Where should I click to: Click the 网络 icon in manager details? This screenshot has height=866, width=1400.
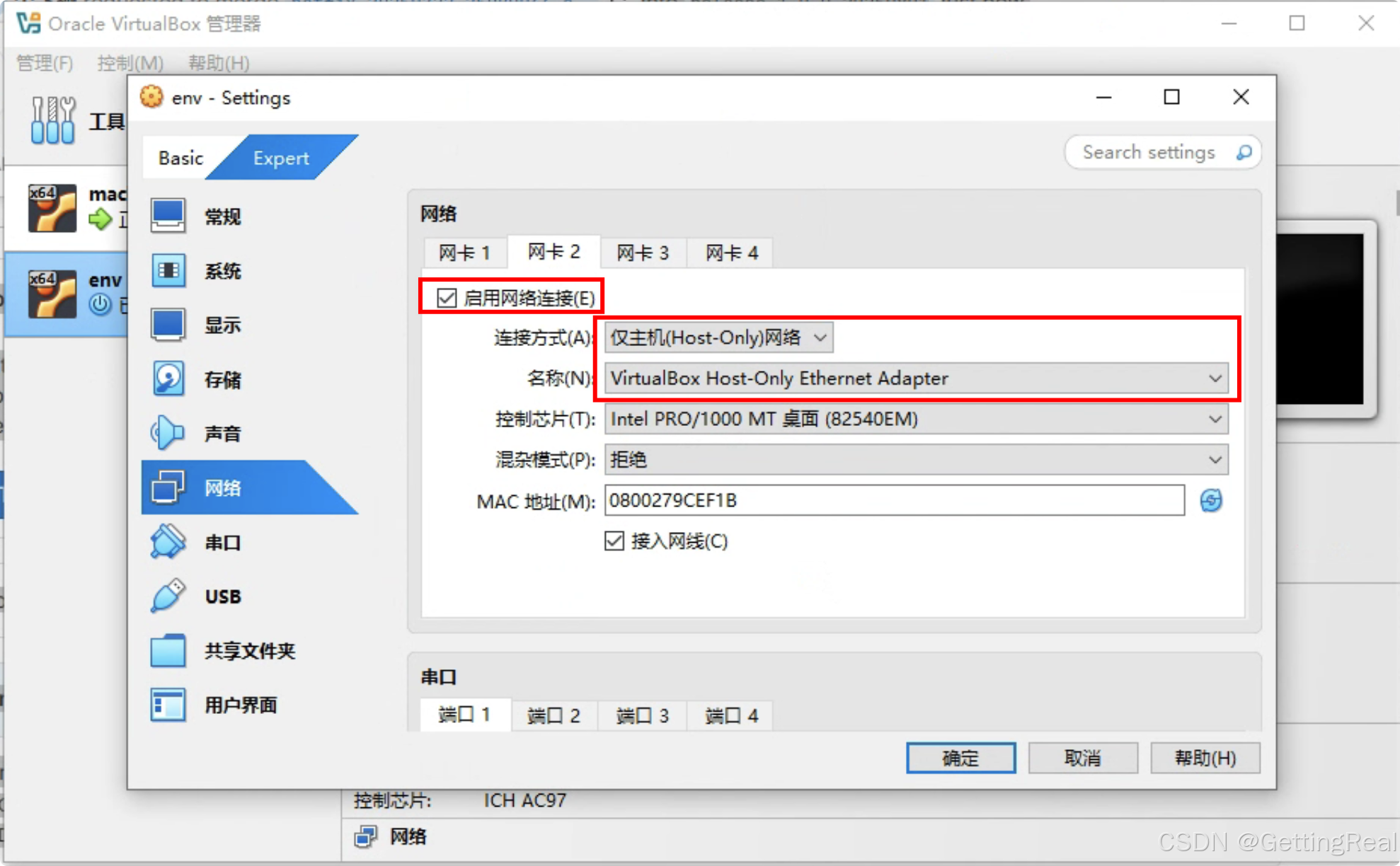[x=365, y=837]
